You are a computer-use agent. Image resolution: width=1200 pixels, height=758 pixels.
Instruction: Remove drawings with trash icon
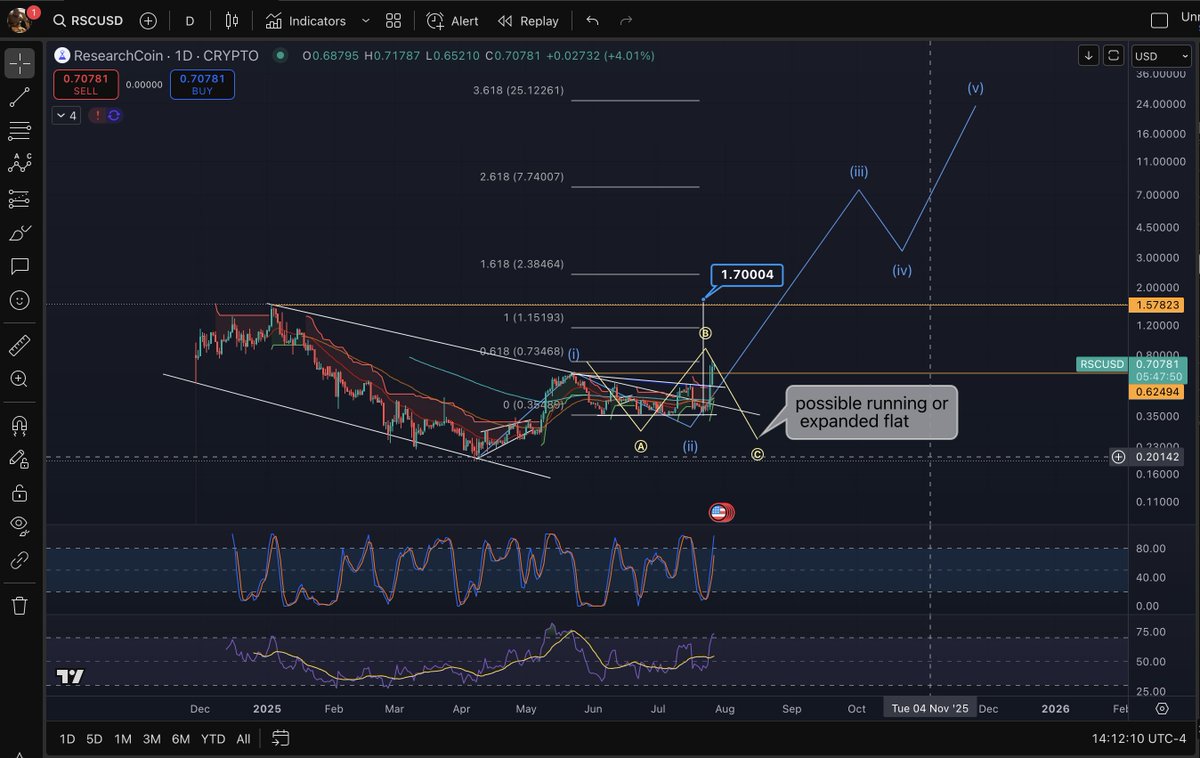pyautogui.click(x=20, y=605)
